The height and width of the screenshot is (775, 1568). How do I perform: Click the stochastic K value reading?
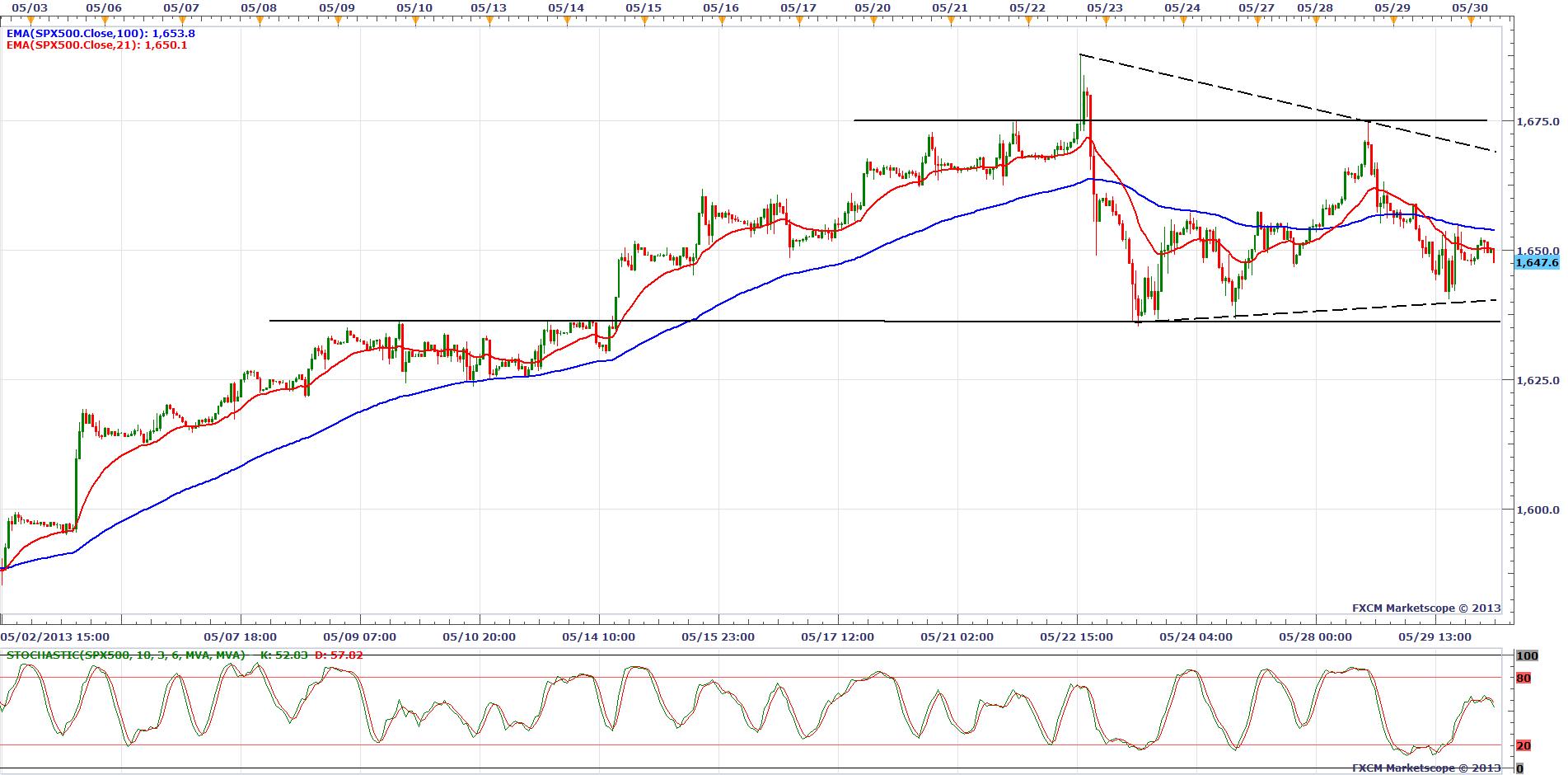pos(283,655)
